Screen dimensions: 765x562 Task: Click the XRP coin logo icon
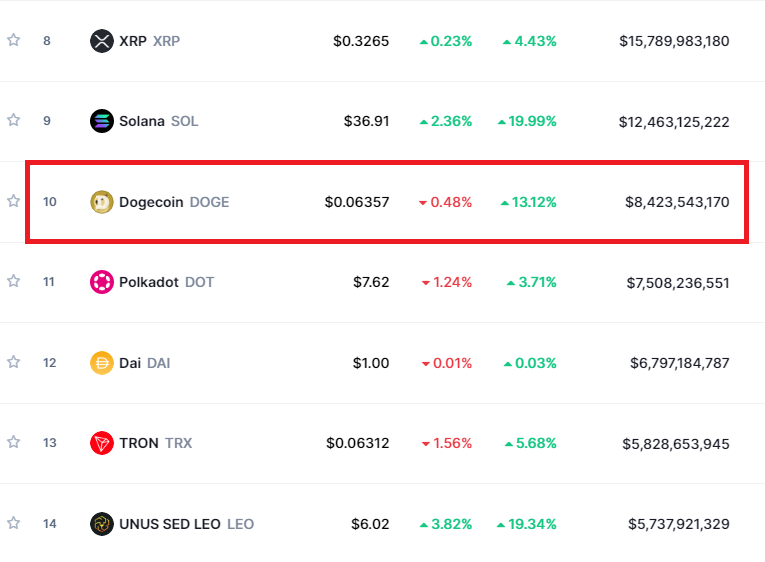pos(102,41)
